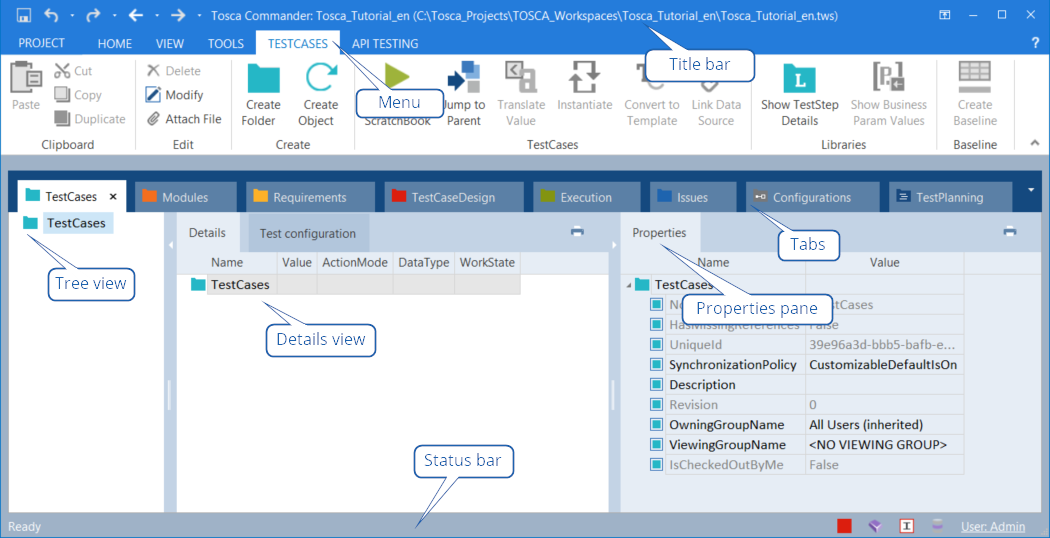Click the Duplicate button
The image size is (1050, 538).
click(x=90, y=119)
